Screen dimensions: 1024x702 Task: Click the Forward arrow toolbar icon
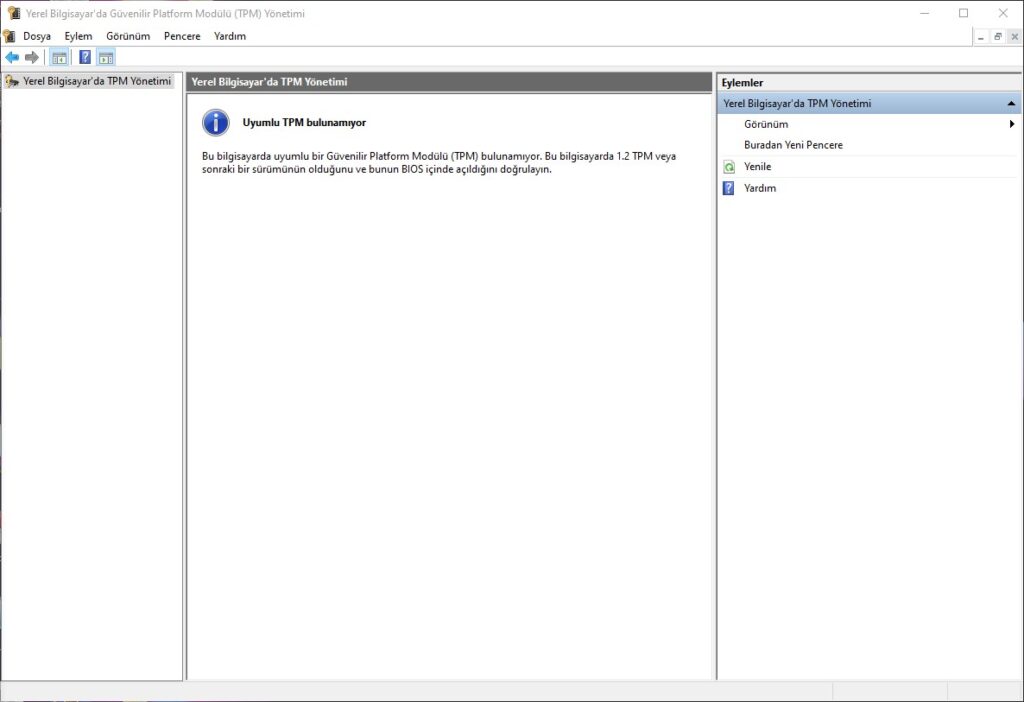[x=32, y=57]
